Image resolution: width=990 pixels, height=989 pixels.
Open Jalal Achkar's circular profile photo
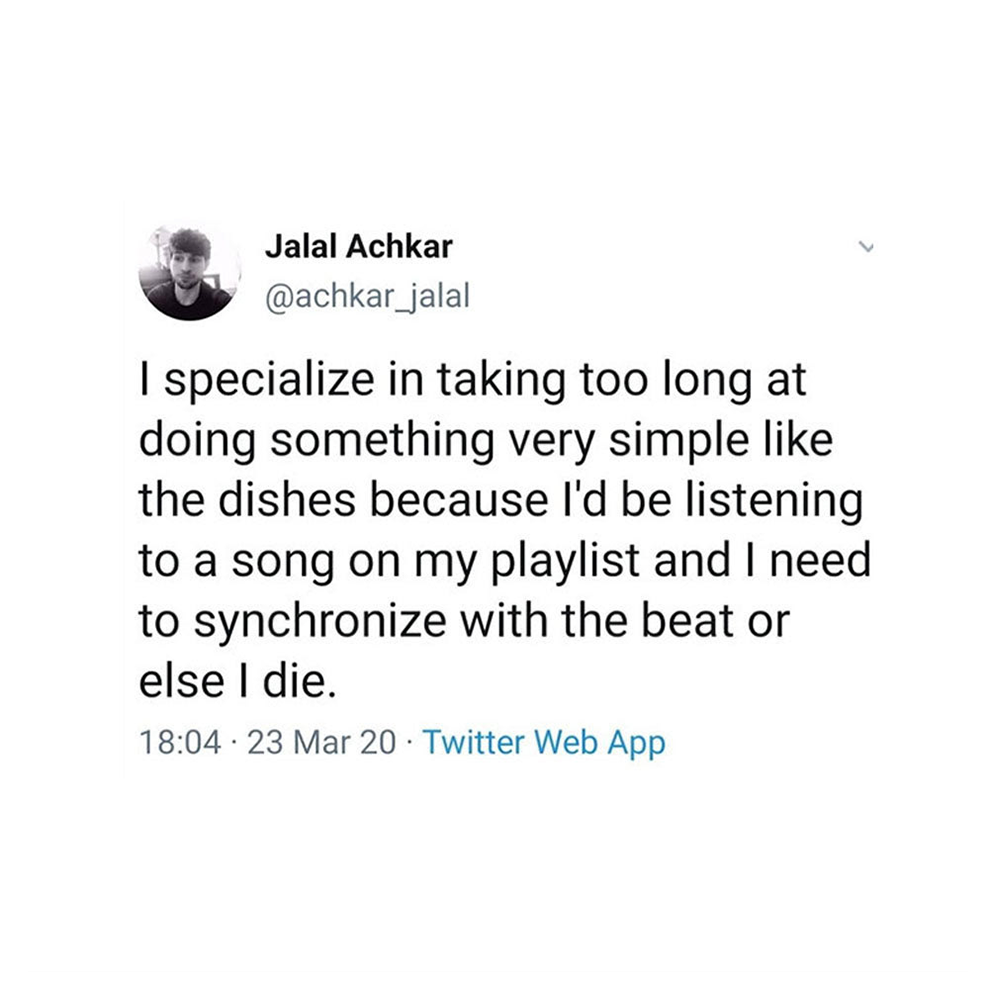(189, 273)
